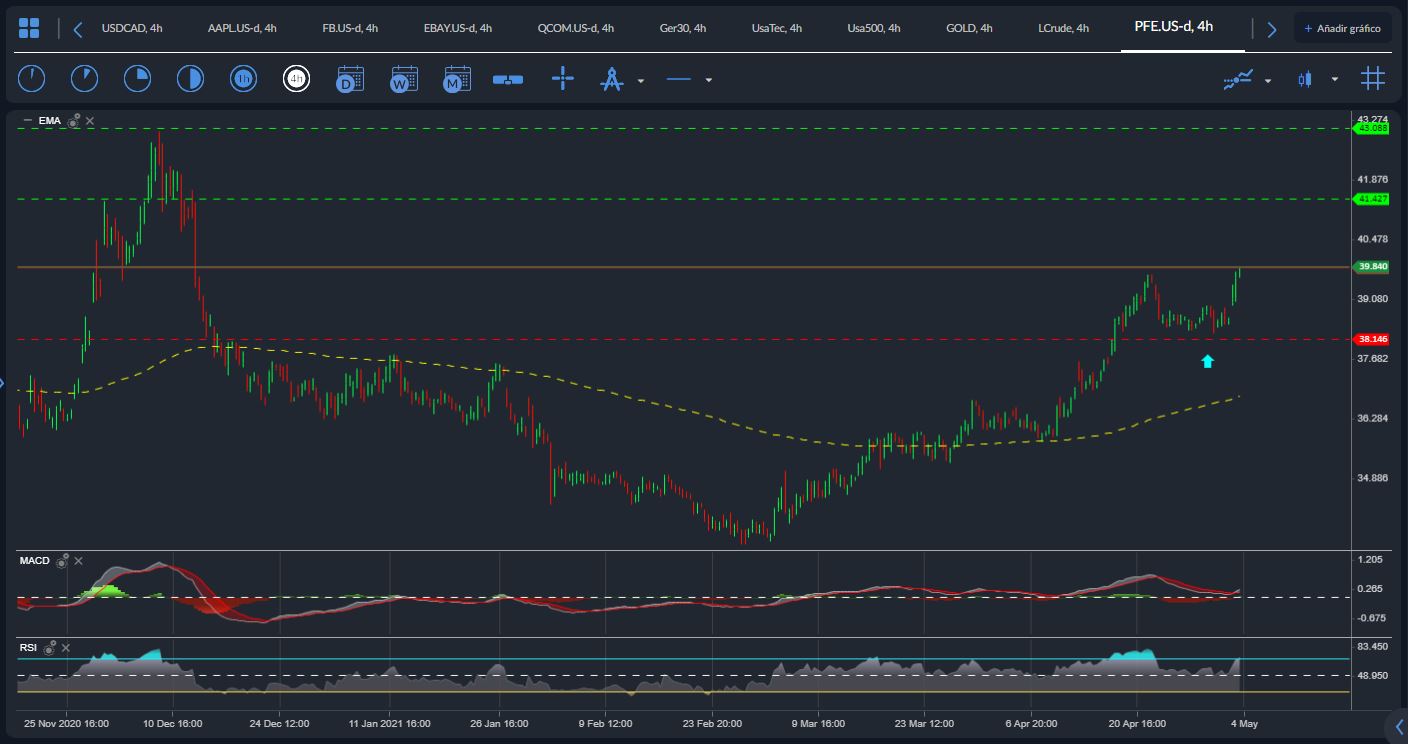
Task: Switch to the GOLD, 4h chart tab
Action: (969, 28)
